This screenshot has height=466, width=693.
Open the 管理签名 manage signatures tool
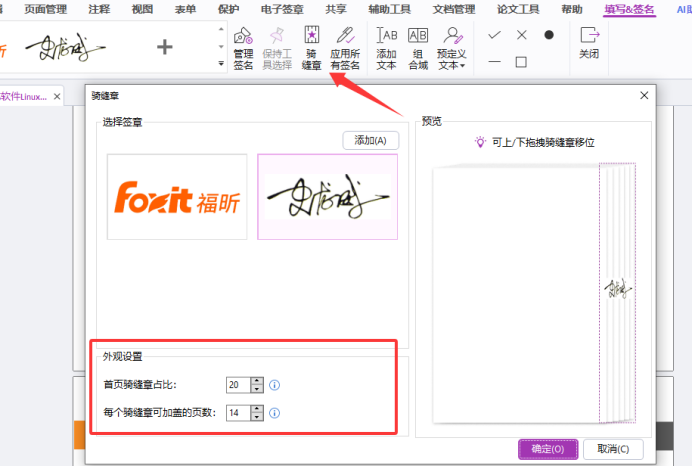243,48
